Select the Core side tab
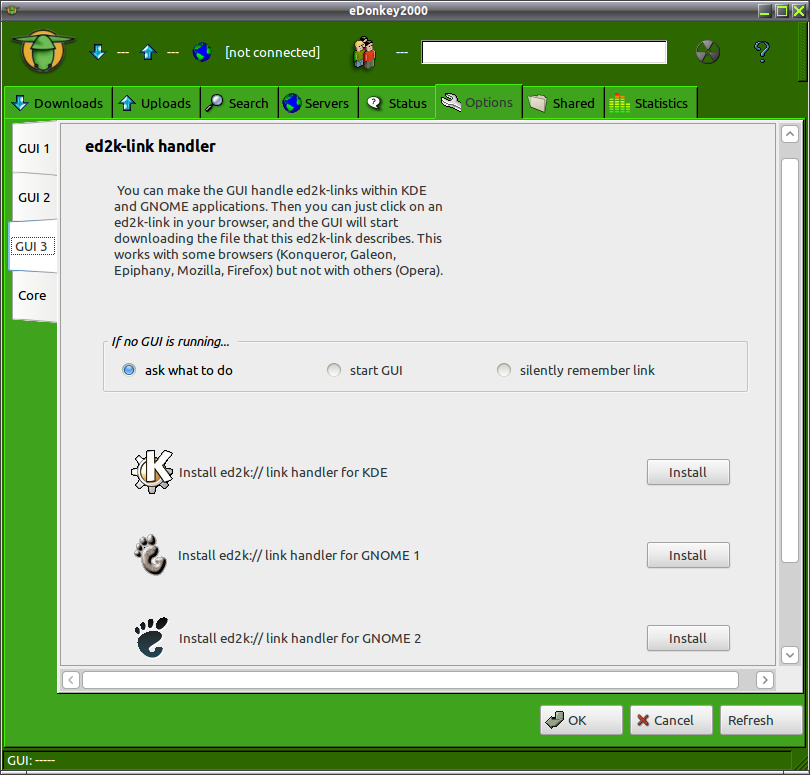The height and width of the screenshot is (775, 810). pos(33,296)
